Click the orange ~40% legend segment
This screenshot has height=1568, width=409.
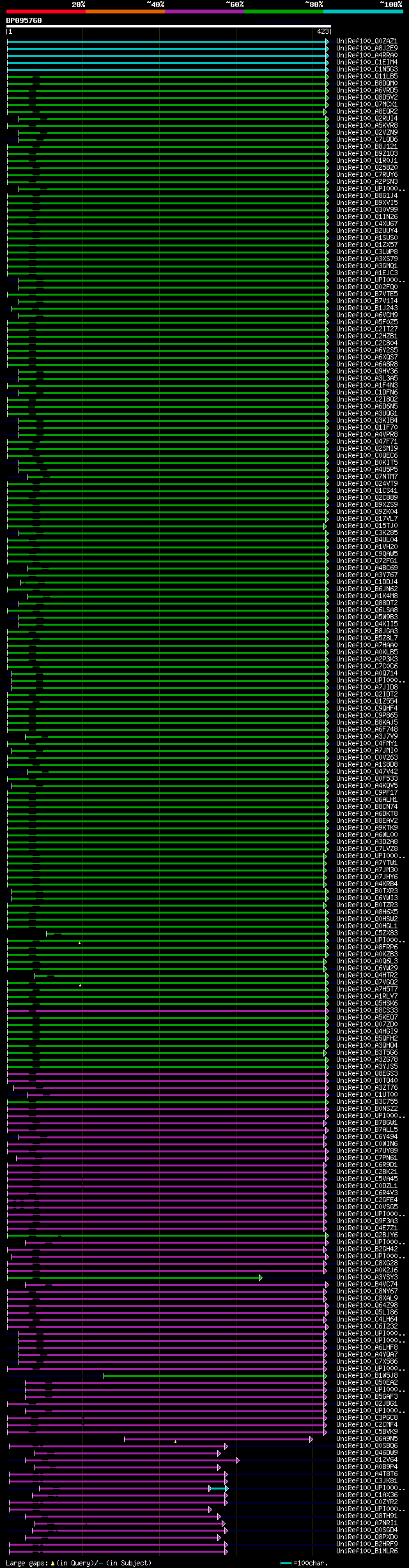(125, 11)
